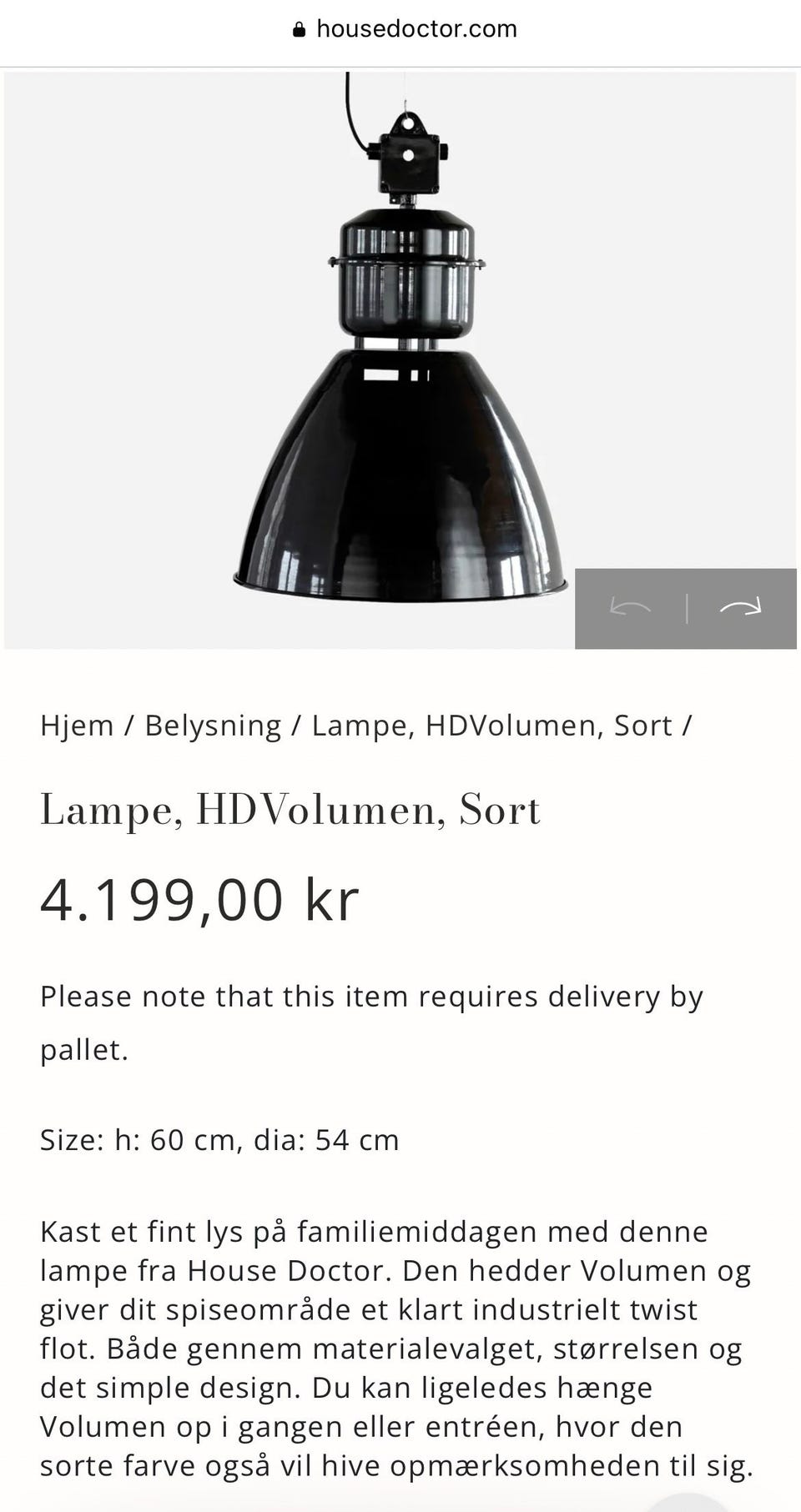Show the next product image arrow
Screen dimensions: 801x1512
[741, 607]
